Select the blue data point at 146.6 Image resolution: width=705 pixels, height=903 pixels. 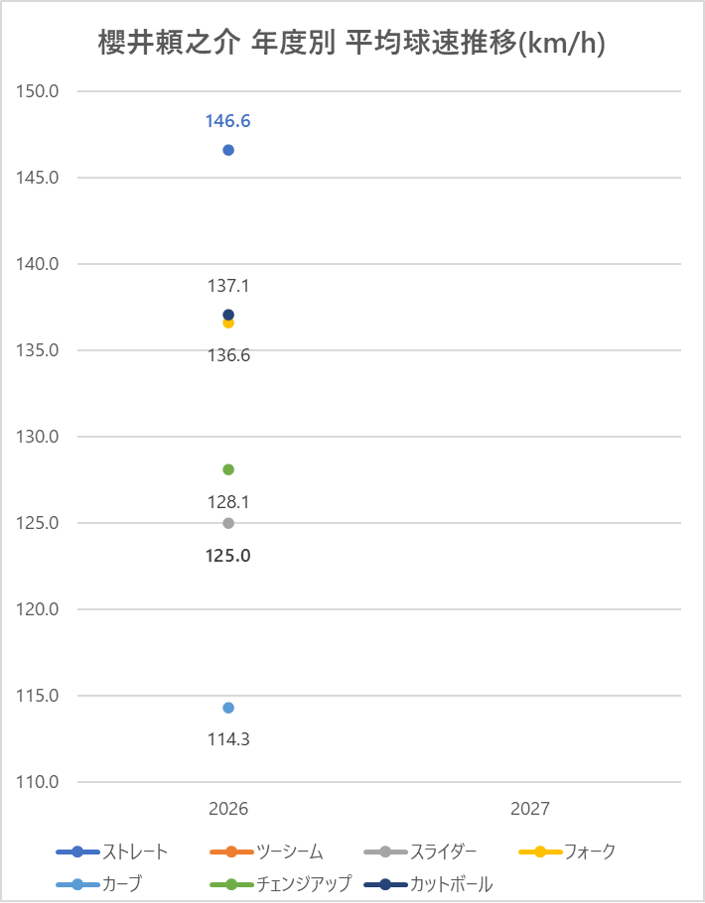[228, 150]
